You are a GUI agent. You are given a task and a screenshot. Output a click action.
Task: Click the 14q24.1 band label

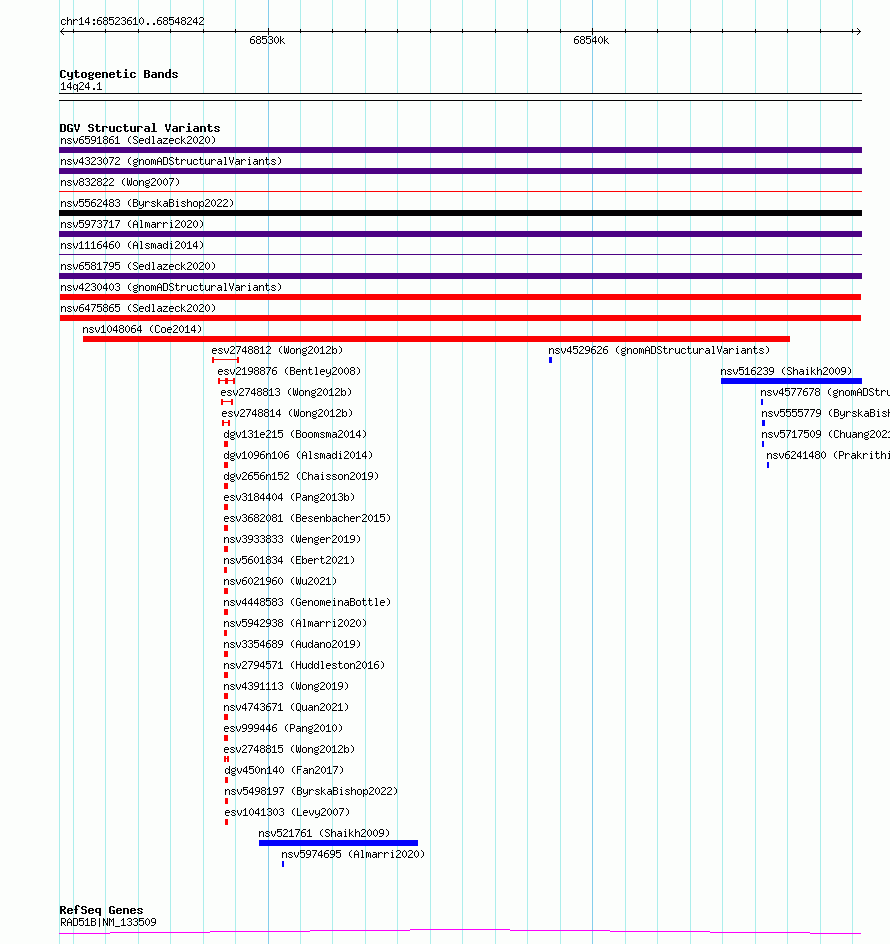click(x=81, y=87)
